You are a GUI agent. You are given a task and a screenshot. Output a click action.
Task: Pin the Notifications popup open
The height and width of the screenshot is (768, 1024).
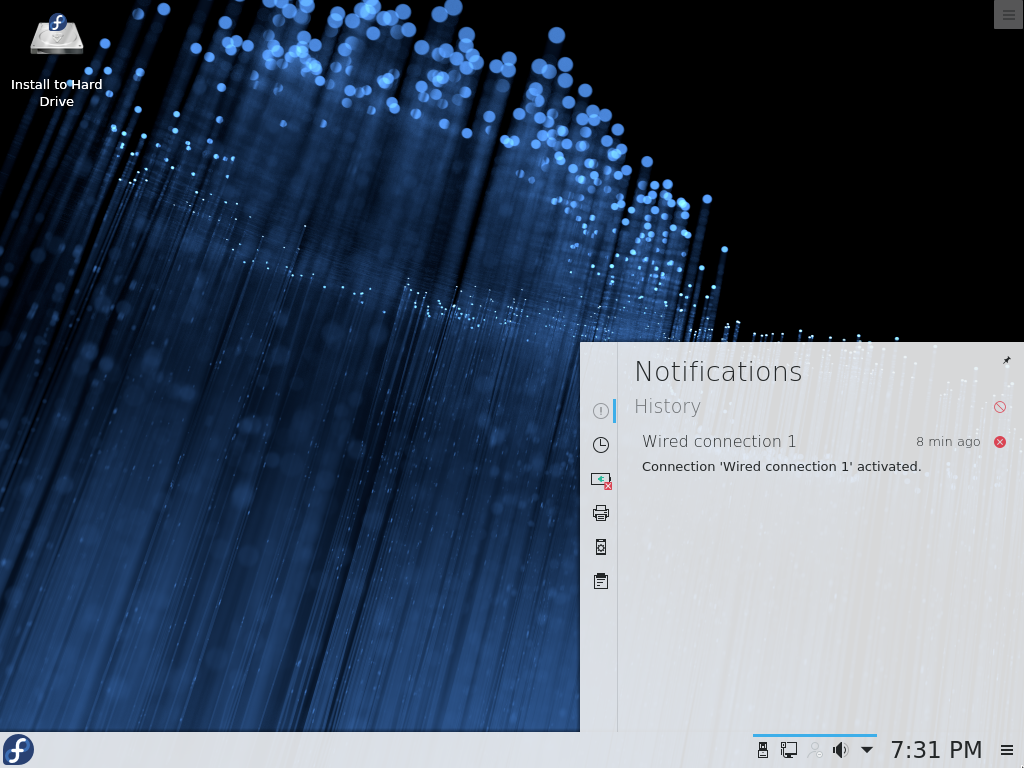pyautogui.click(x=1006, y=360)
